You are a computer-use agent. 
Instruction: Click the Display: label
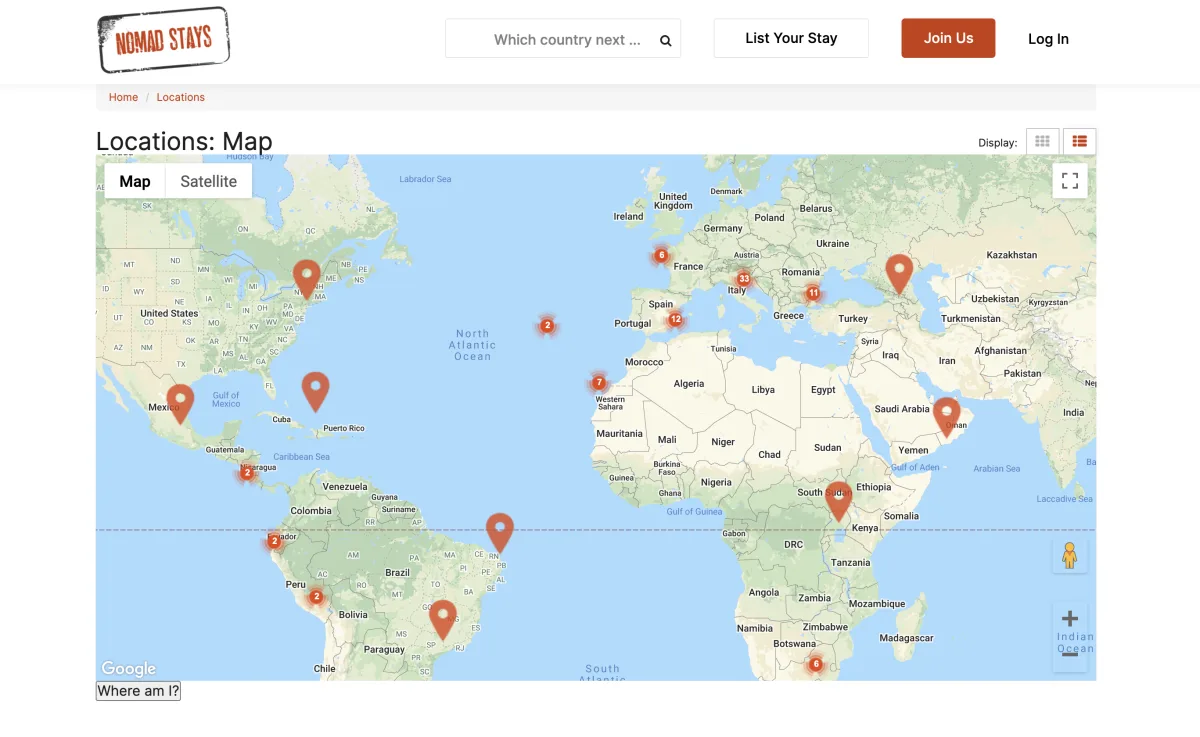point(998,143)
